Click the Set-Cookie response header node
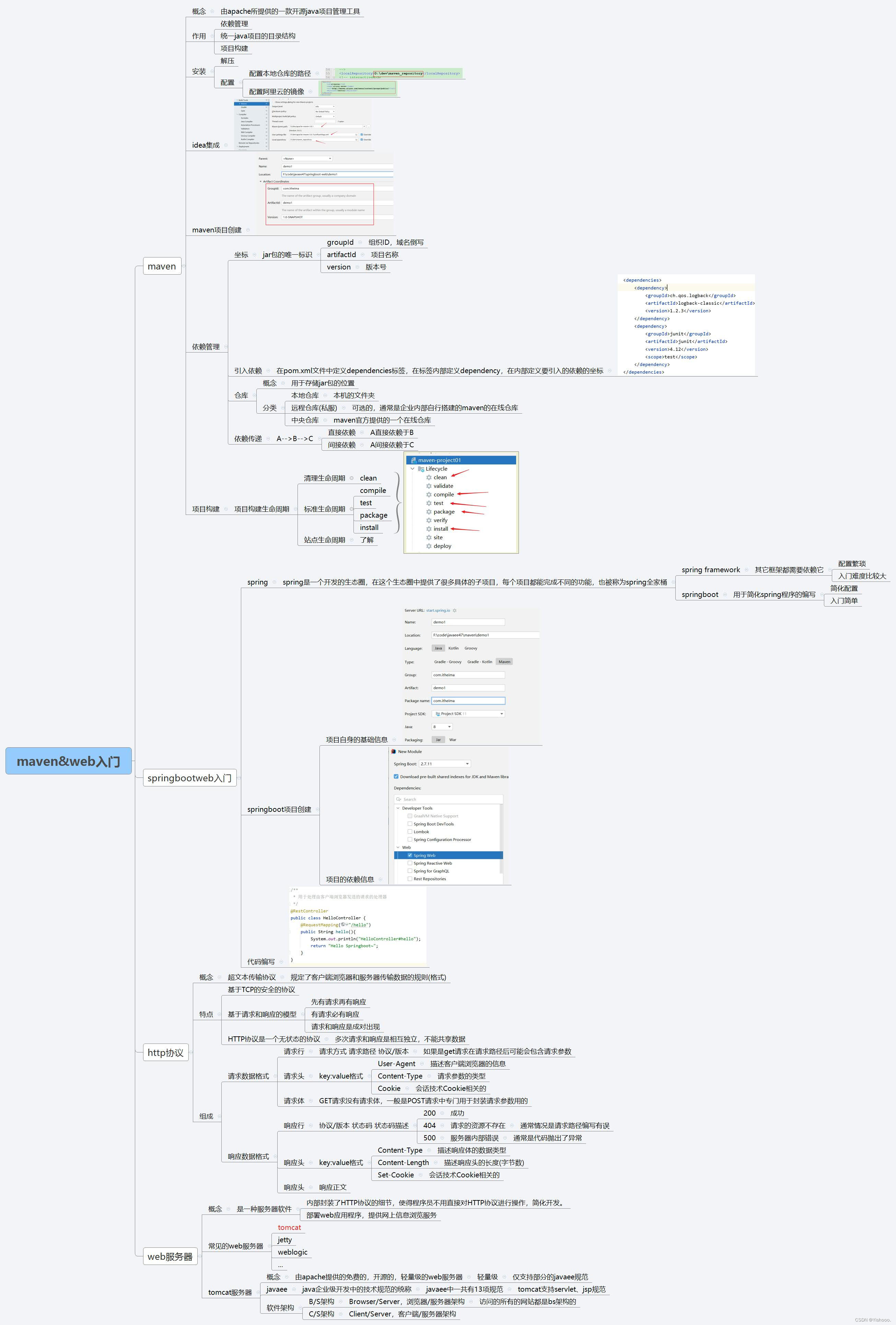The height and width of the screenshot is (1325, 896). 396,1175
